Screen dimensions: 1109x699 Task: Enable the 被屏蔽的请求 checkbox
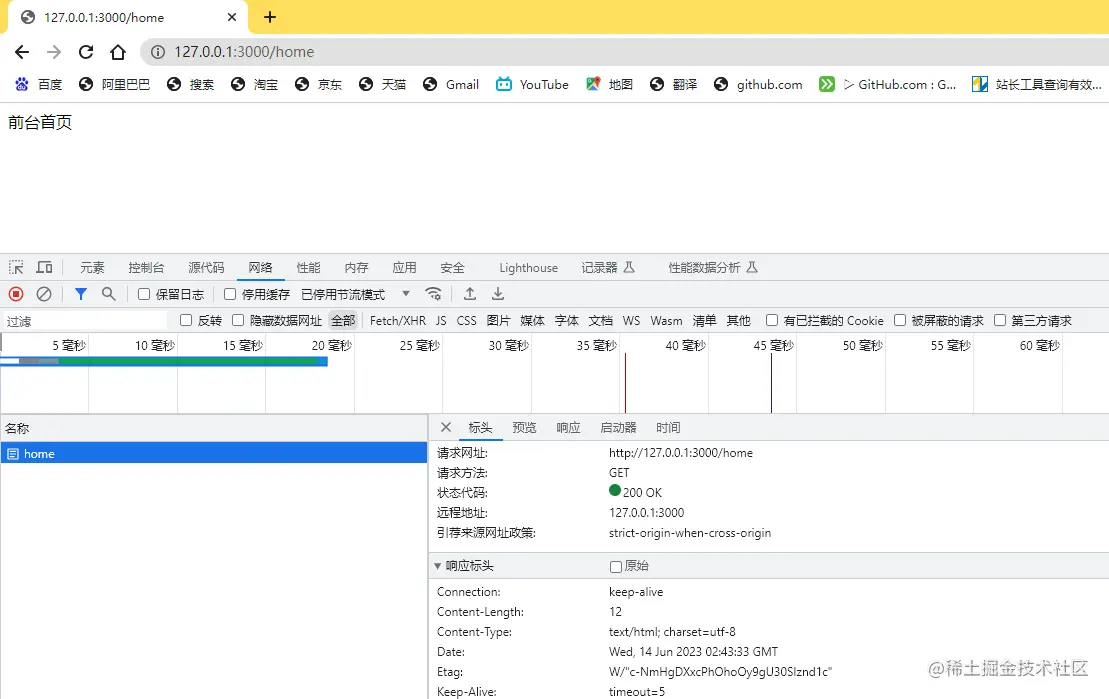(x=900, y=320)
